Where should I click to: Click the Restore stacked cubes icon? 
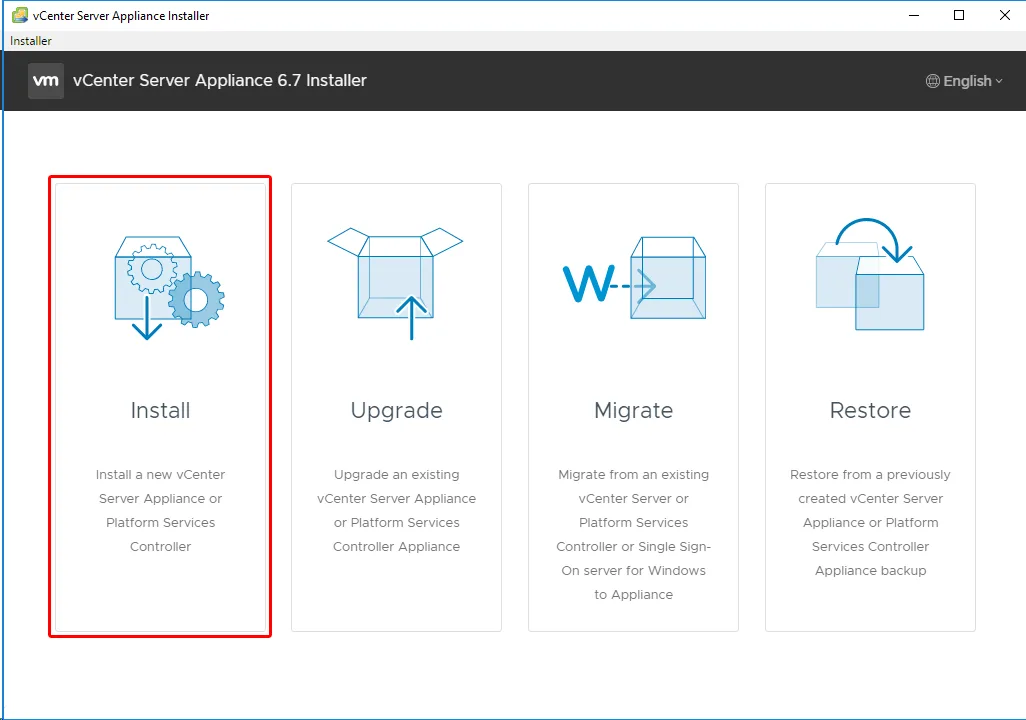[x=870, y=274]
